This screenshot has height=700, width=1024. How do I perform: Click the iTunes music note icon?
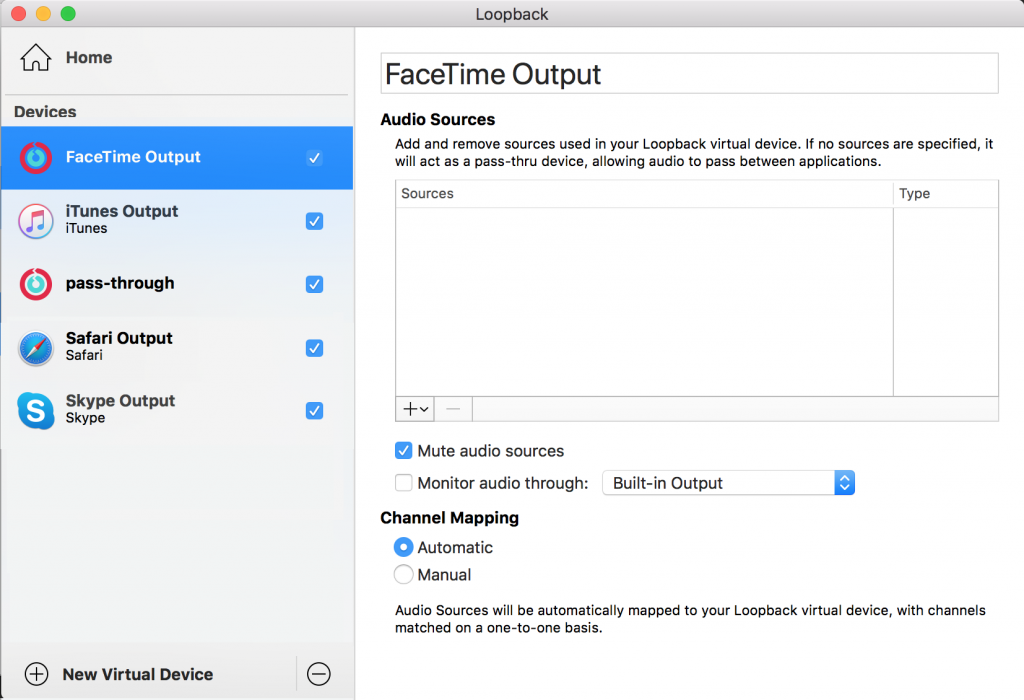click(35, 221)
